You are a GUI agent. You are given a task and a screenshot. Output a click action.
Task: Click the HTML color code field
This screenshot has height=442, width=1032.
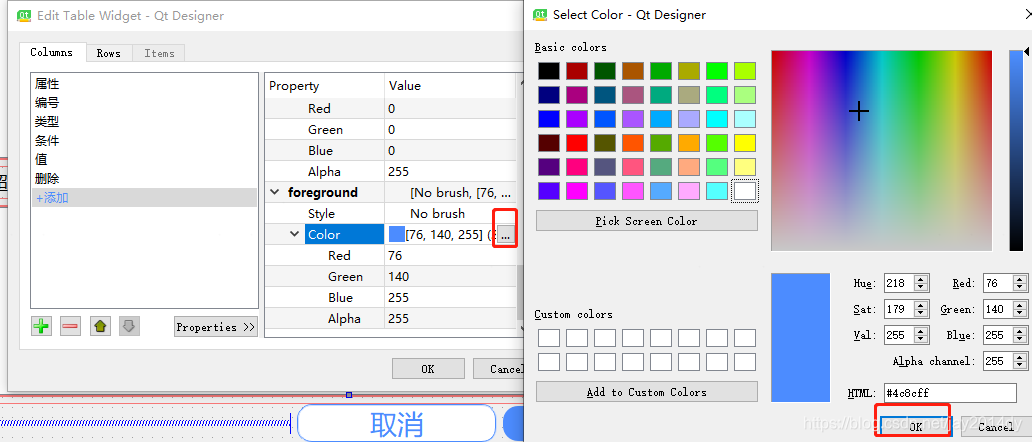(x=950, y=393)
